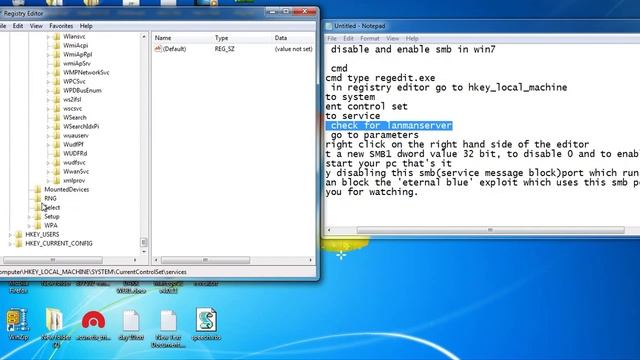Open Registry Editor View menu
The width and height of the screenshot is (640, 360).
[x=36, y=26]
